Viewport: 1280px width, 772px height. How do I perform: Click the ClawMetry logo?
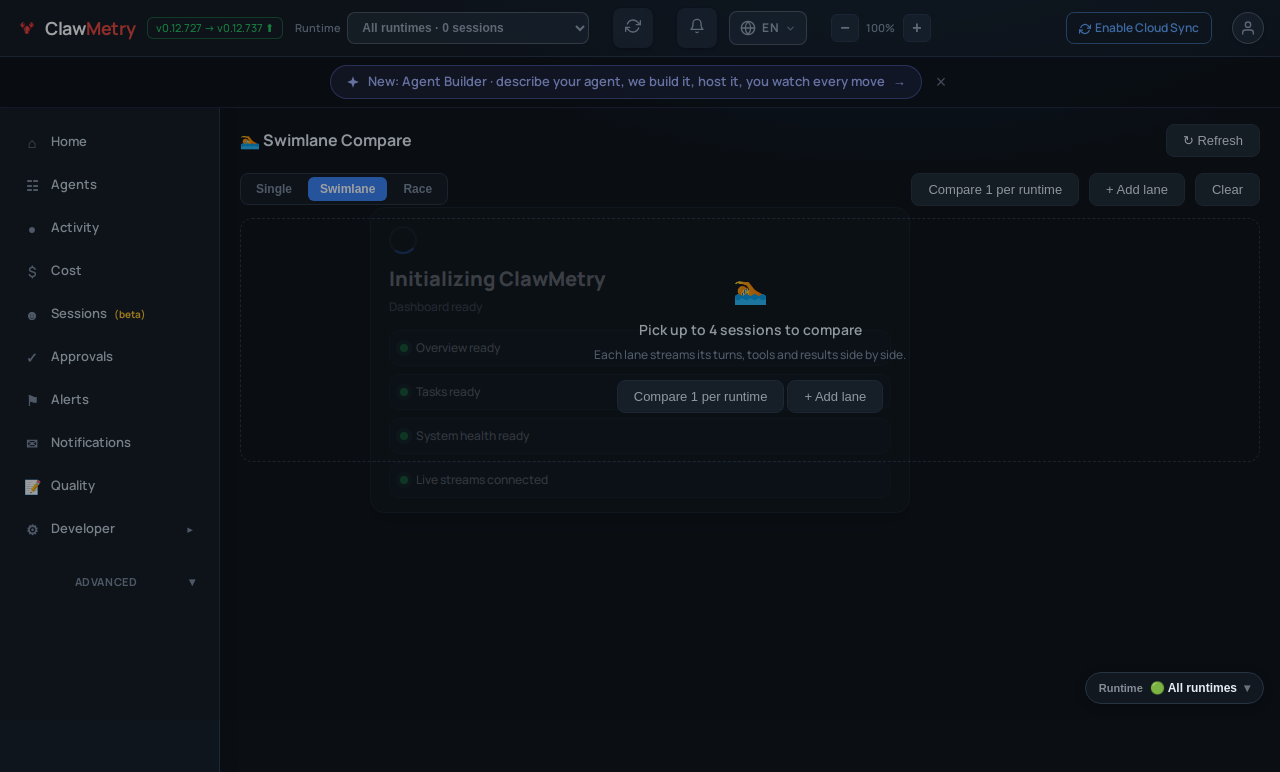click(77, 28)
